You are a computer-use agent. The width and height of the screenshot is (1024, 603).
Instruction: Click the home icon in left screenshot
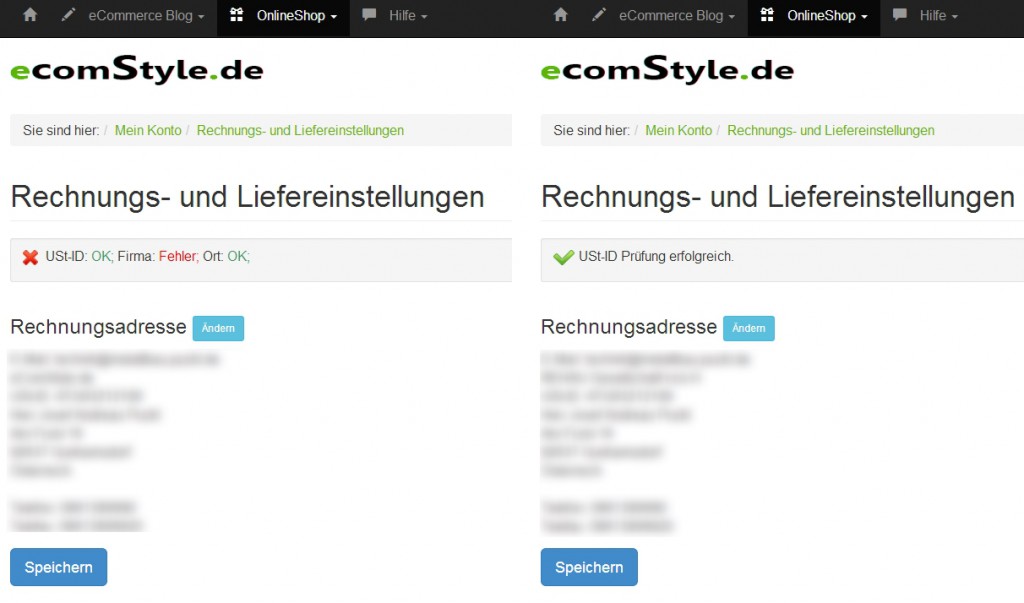click(30, 14)
